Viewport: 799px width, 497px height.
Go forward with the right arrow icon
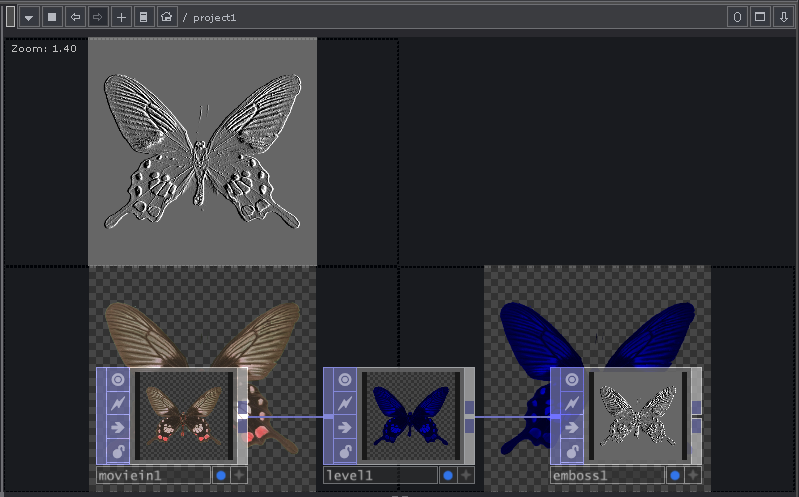point(98,17)
